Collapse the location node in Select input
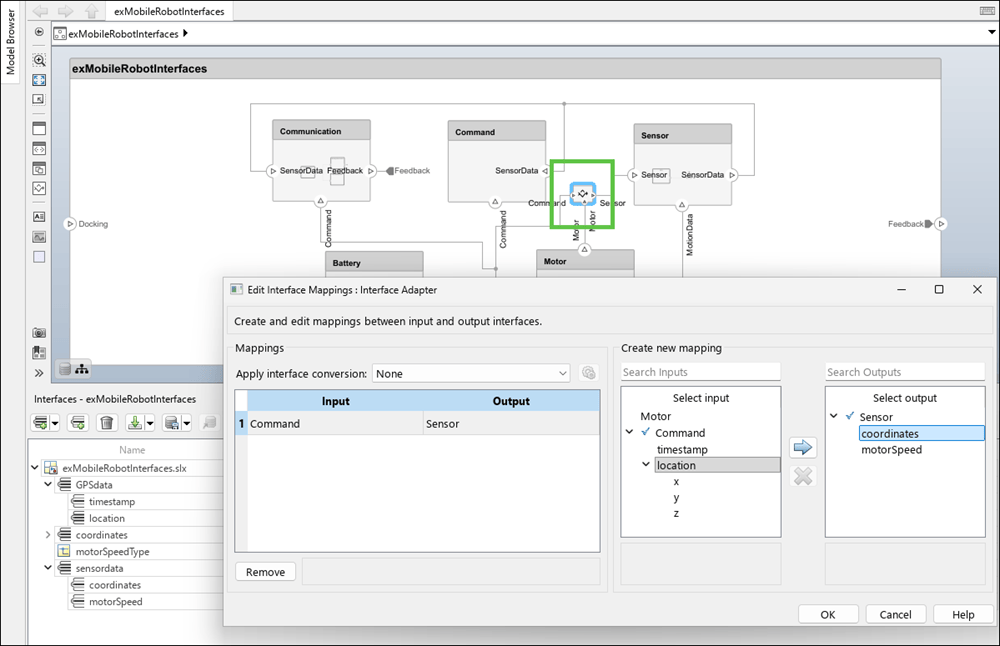Viewport: 1000px width, 646px height. click(x=646, y=464)
